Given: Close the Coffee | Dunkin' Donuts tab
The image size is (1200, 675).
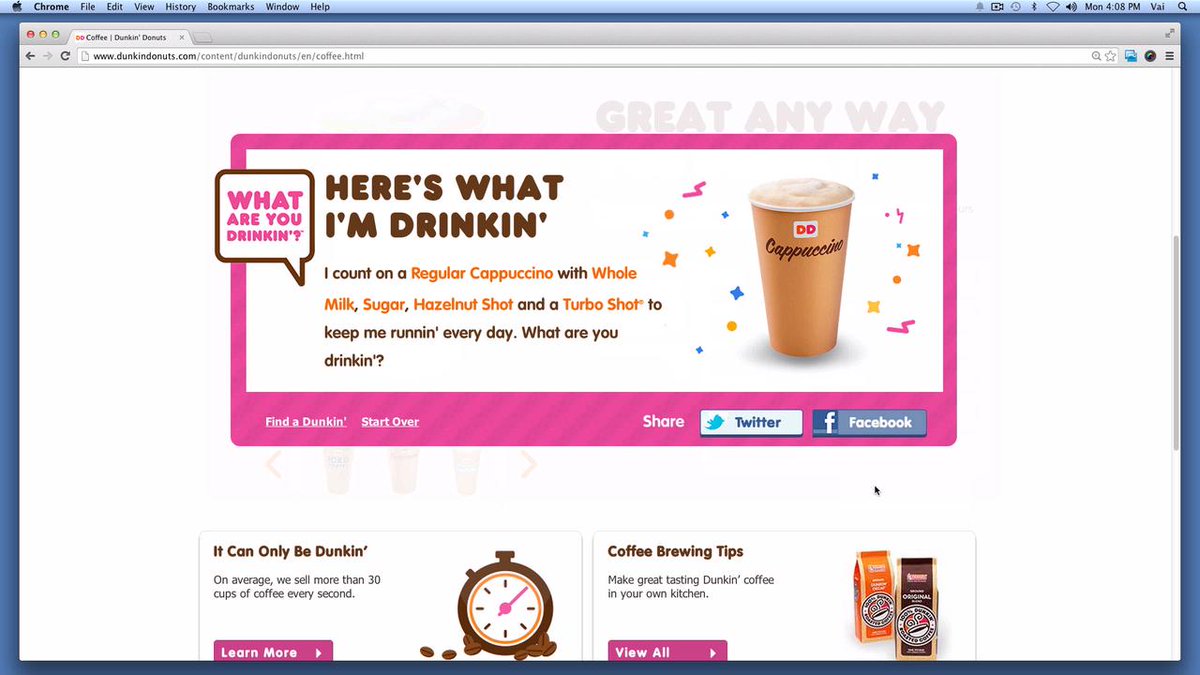Looking at the screenshot, I should click(x=182, y=37).
